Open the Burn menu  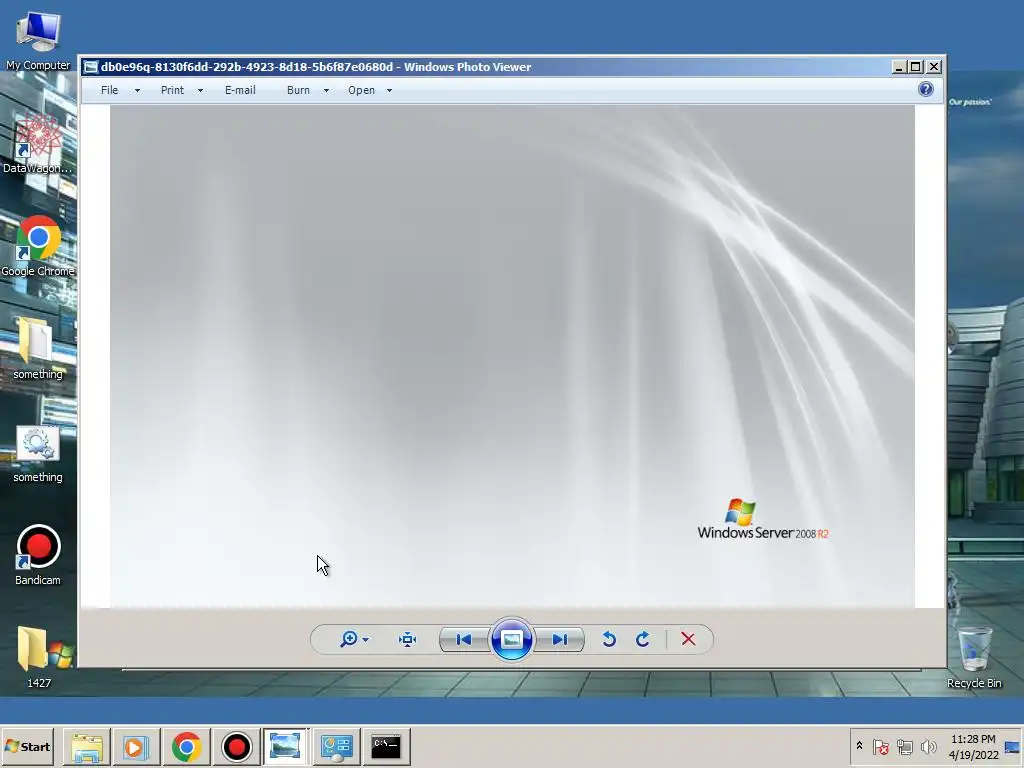[x=298, y=90]
